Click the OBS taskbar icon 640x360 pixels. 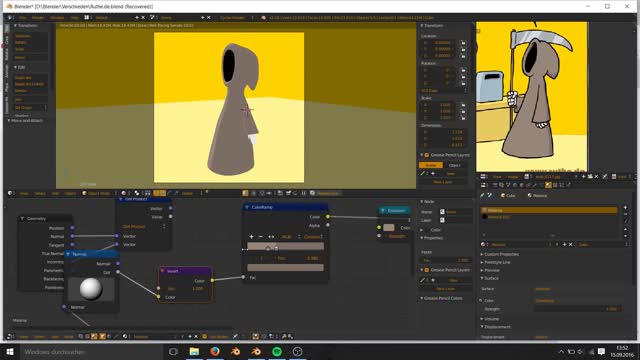point(298,351)
